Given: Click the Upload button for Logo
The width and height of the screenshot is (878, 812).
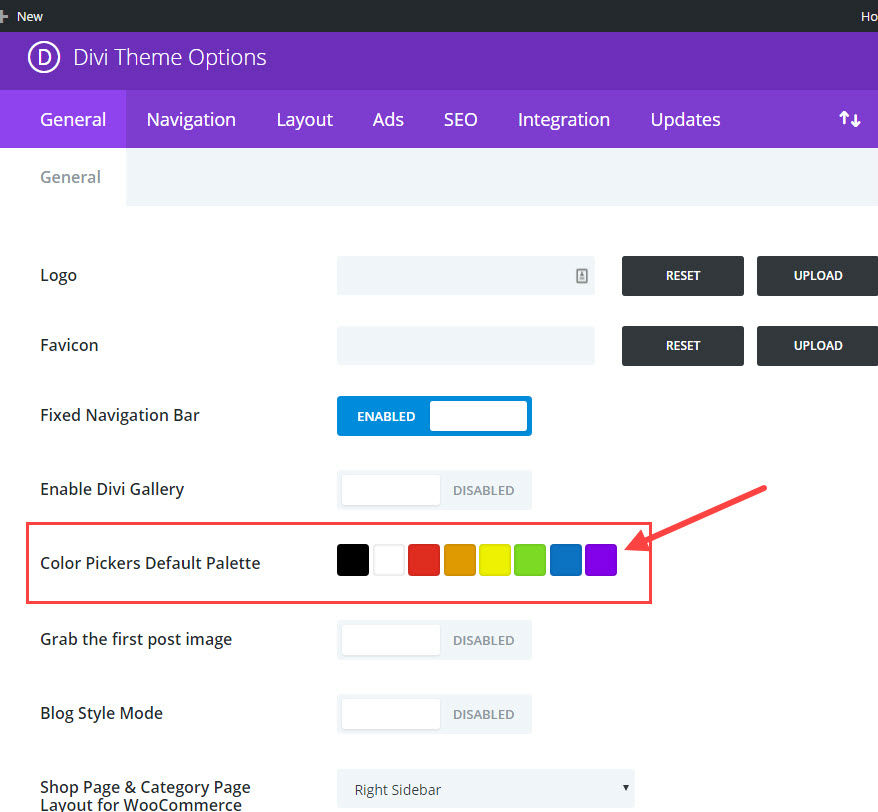Looking at the screenshot, I should click(x=817, y=276).
